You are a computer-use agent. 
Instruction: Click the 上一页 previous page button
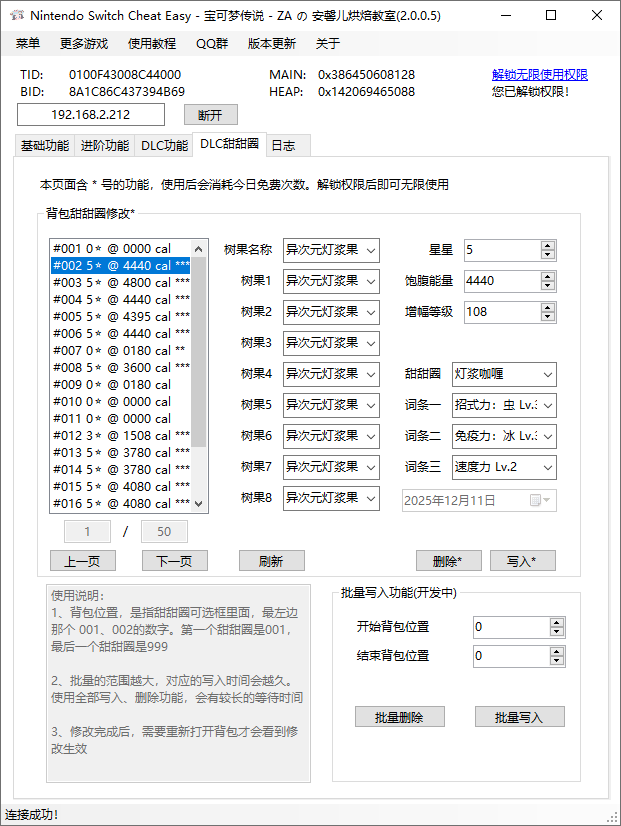tap(83, 561)
